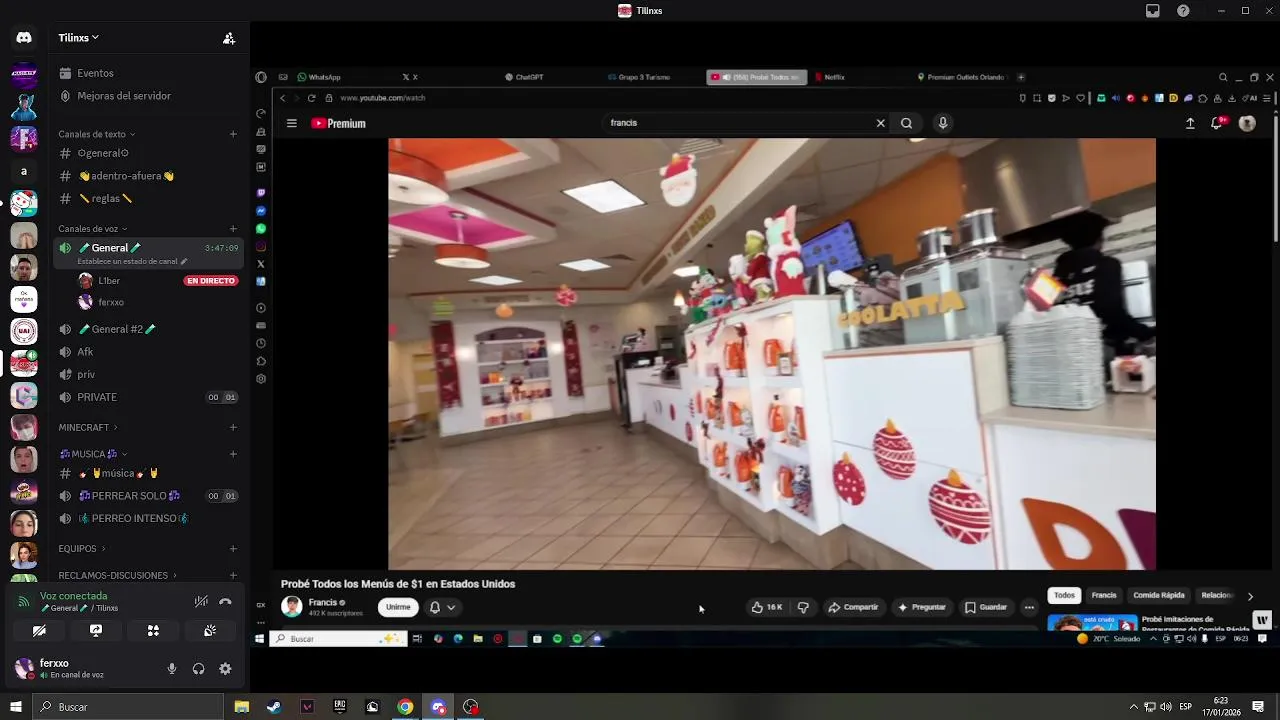Add a channel to the MINECRAFT category
The width and height of the screenshot is (1280, 720).
point(233,428)
